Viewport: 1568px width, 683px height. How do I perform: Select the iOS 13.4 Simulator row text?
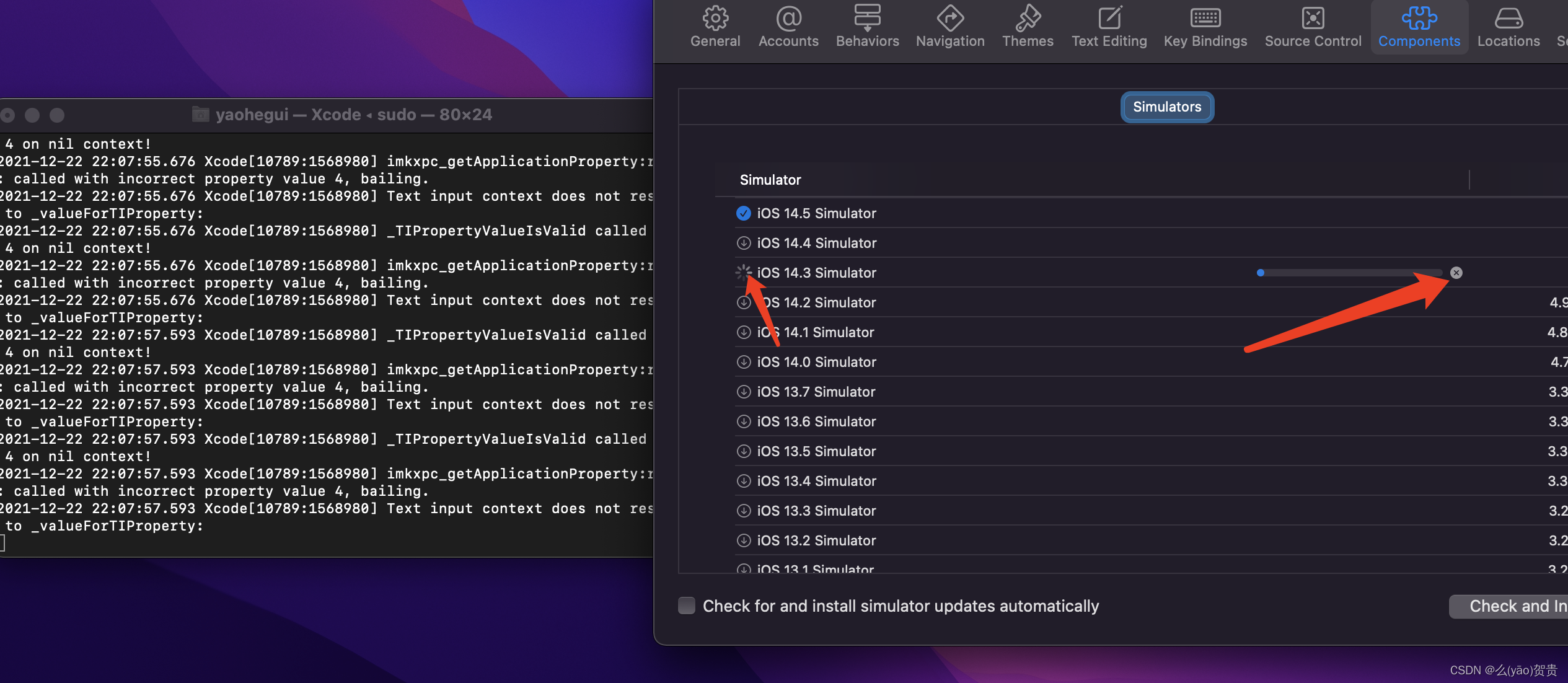[817, 481]
